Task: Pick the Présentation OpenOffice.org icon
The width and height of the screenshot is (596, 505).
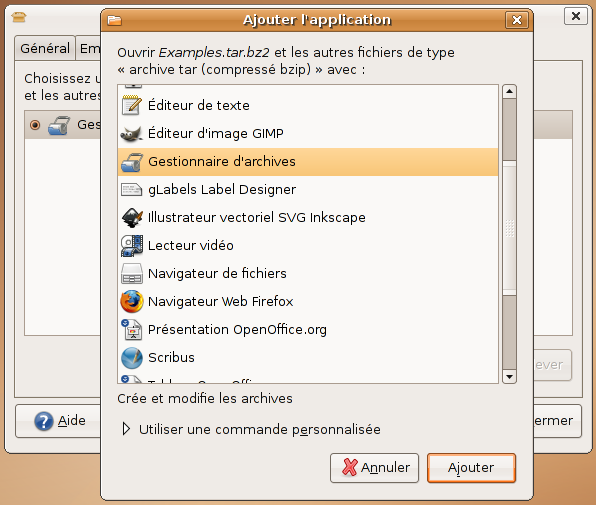Action: pos(132,329)
